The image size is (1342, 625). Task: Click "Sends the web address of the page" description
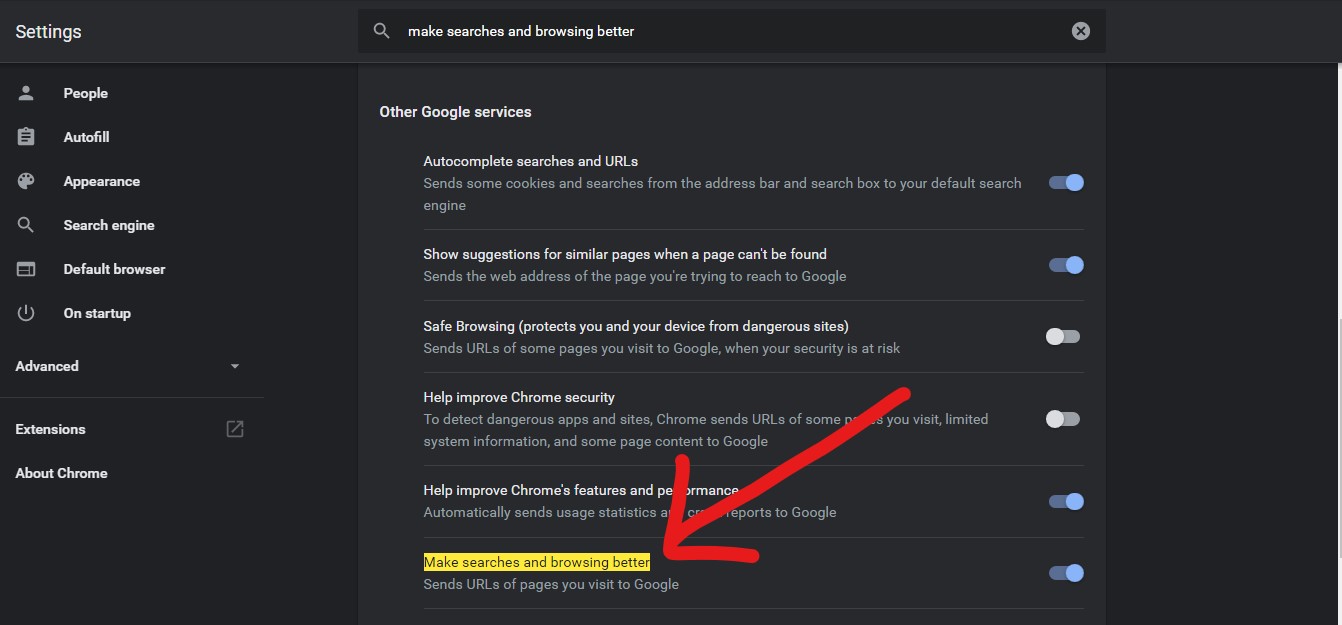[635, 276]
